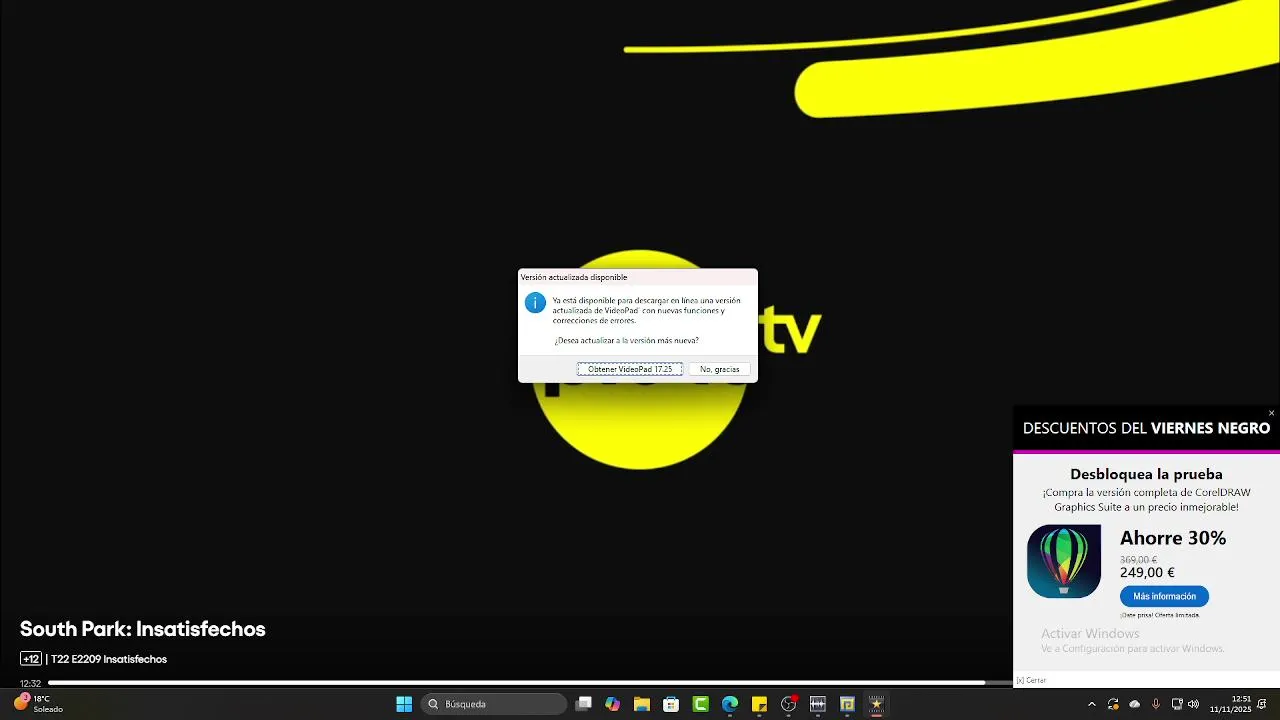Open Microsoft Store from the taskbar
The height and width of the screenshot is (720, 1280).
click(x=671, y=704)
